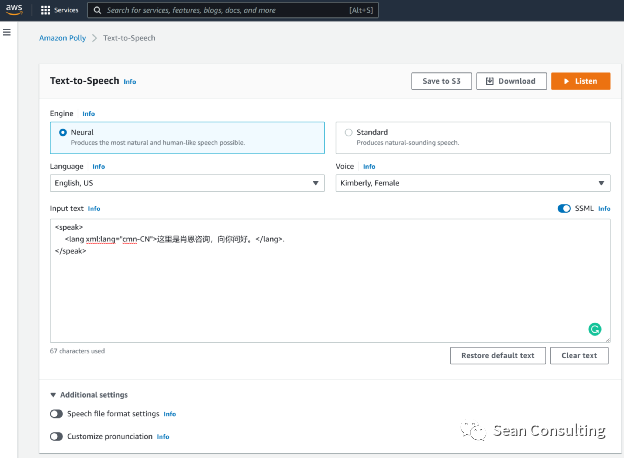Open Info beside Customize pronunciation
The image size is (624, 458).
tap(163, 437)
